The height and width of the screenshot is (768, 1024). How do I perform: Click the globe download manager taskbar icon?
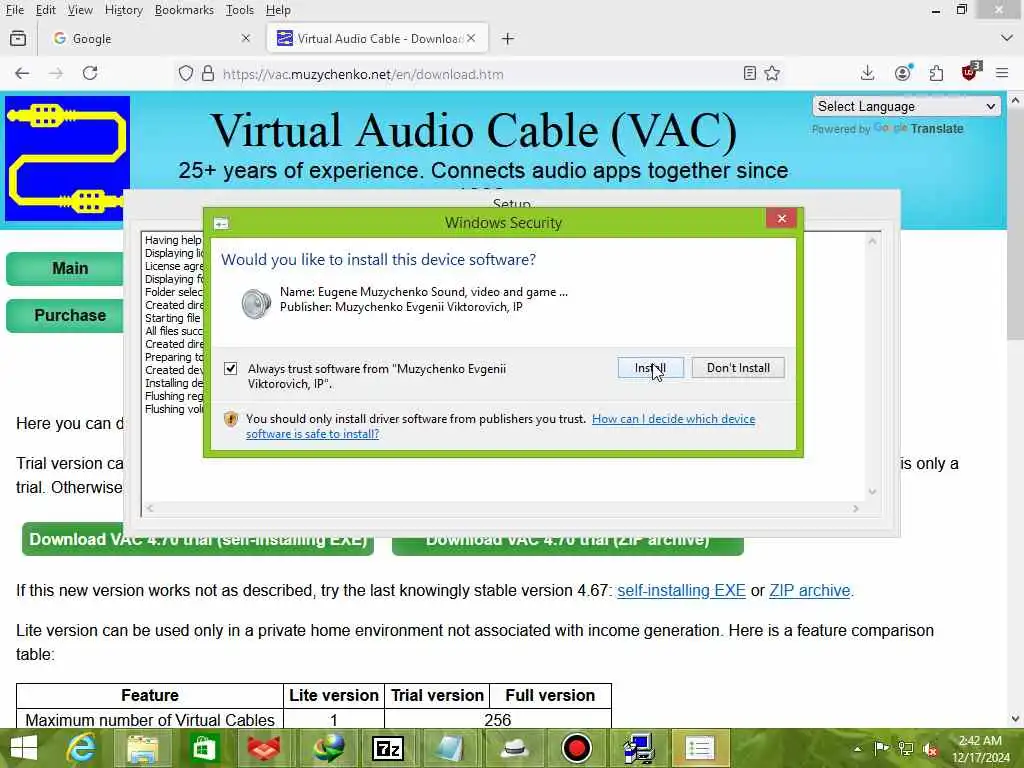[x=328, y=748]
